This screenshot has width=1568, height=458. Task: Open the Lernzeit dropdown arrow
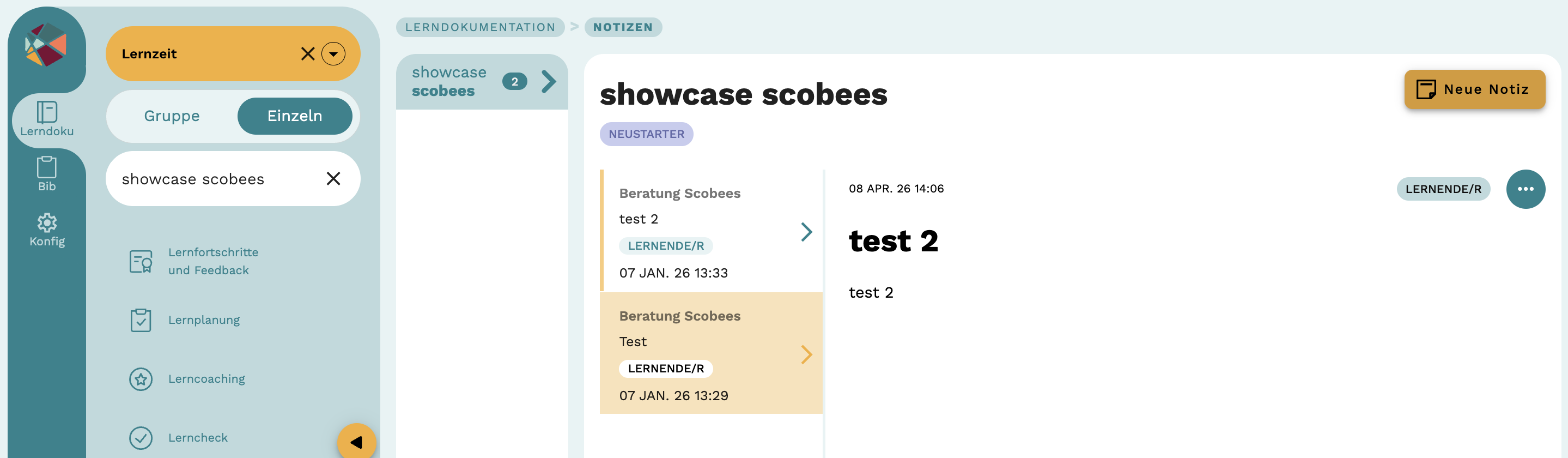[x=333, y=53]
